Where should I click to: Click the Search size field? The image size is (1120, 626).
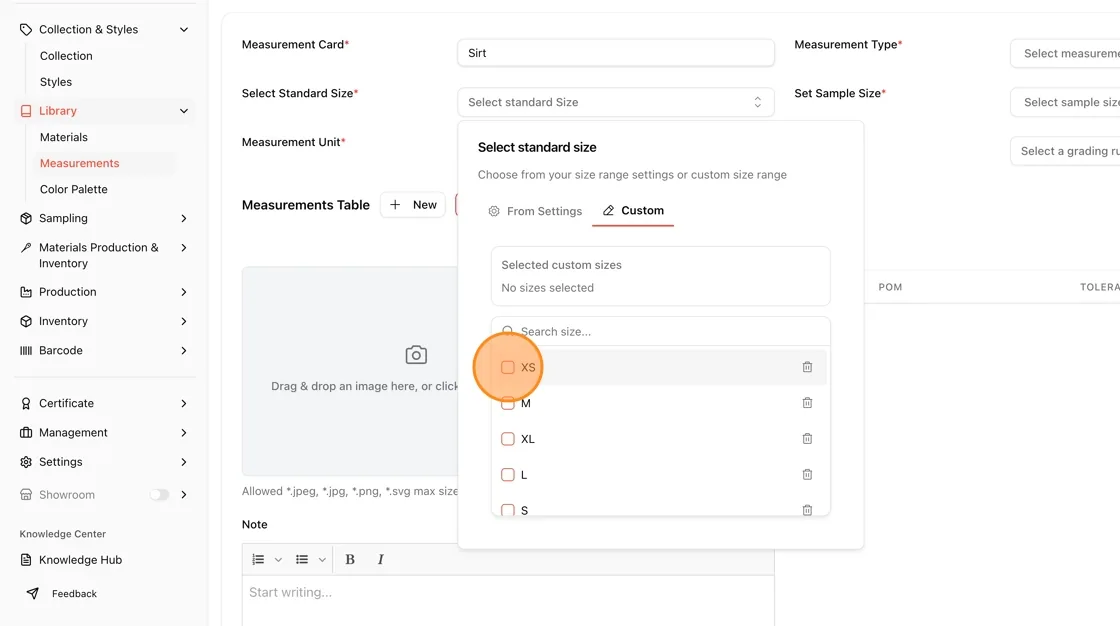pyautogui.click(x=661, y=332)
